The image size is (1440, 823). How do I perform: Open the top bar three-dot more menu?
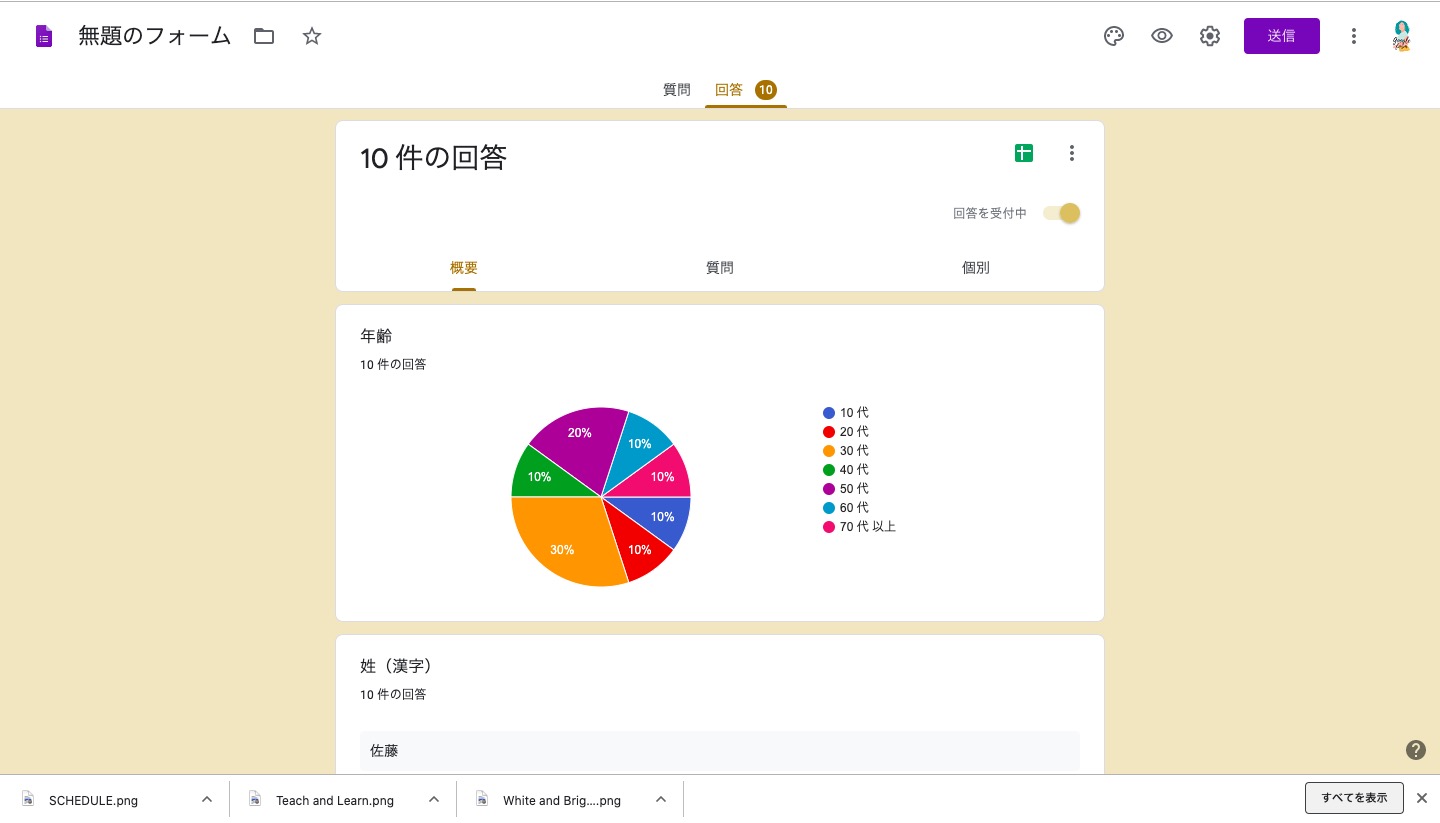[1354, 37]
